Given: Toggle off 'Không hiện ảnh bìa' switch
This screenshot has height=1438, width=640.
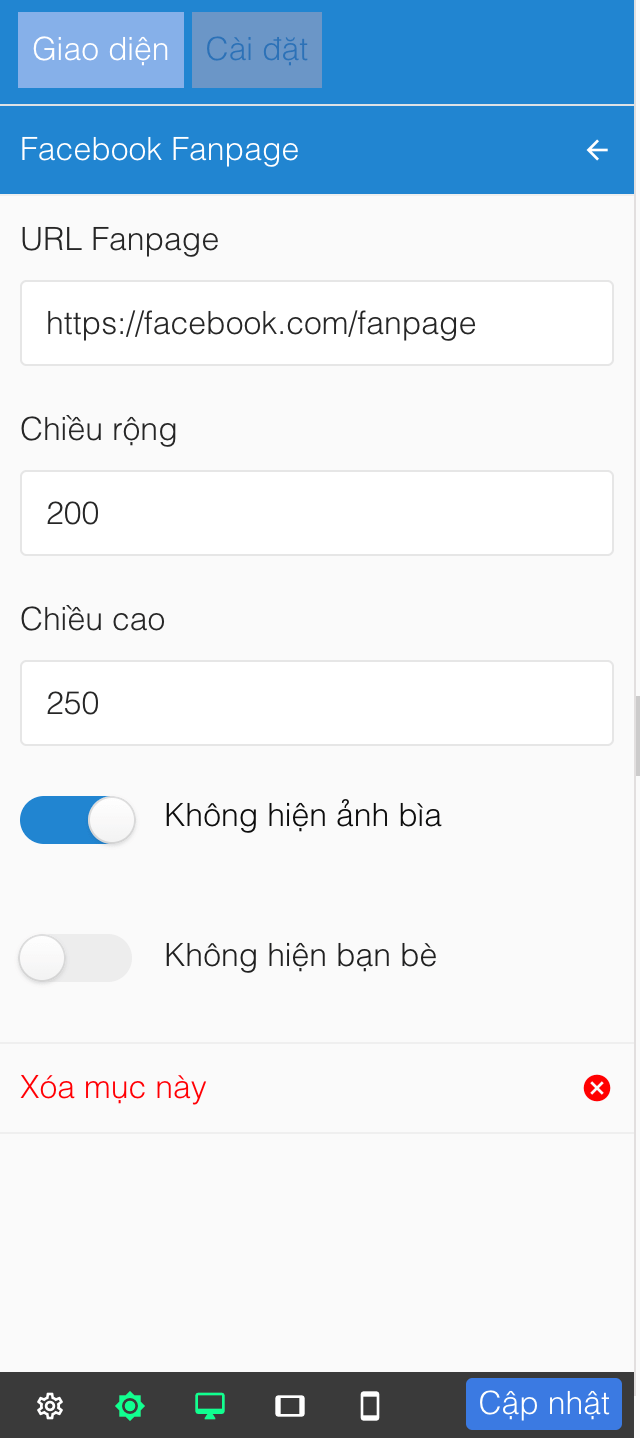Looking at the screenshot, I should click(x=77, y=820).
